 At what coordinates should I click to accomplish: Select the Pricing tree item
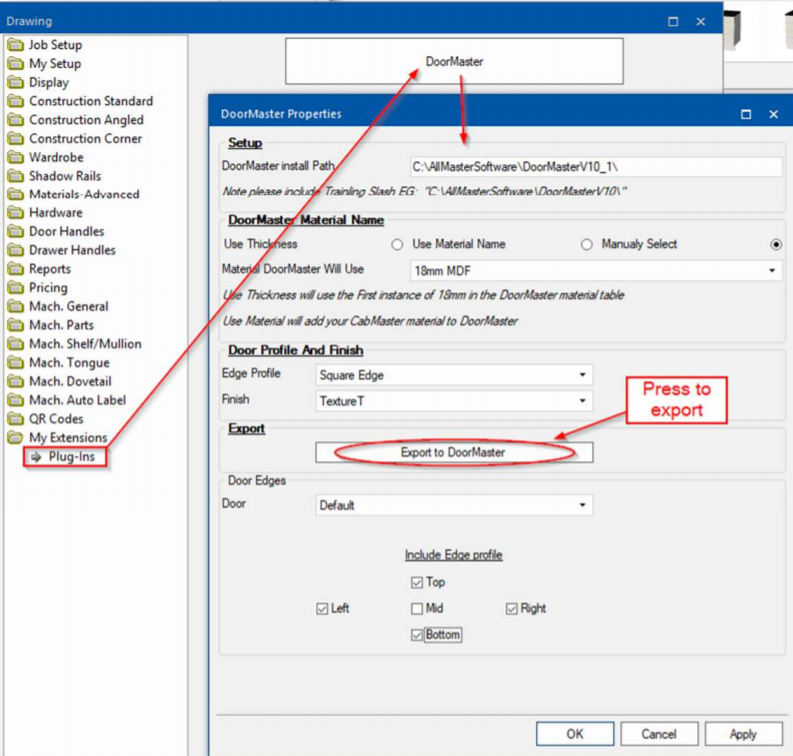(x=48, y=288)
